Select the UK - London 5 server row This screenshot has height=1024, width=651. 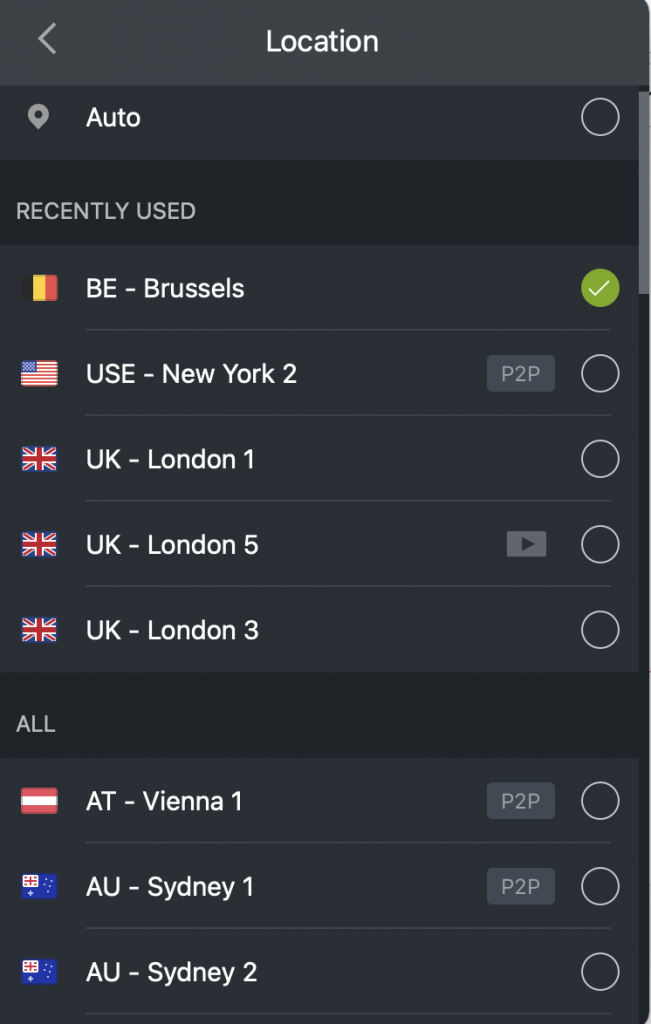point(300,544)
